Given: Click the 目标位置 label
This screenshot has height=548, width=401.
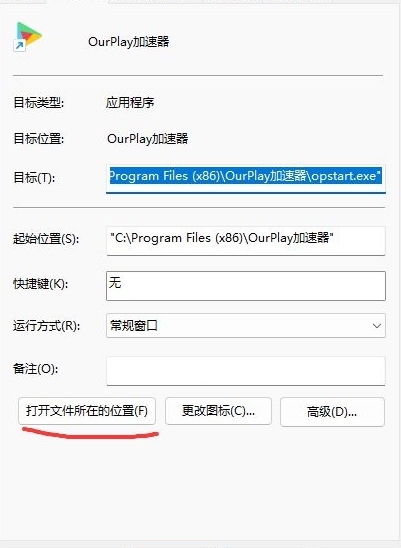Looking at the screenshot, I should pyautogui.click(x=39, y=139).
